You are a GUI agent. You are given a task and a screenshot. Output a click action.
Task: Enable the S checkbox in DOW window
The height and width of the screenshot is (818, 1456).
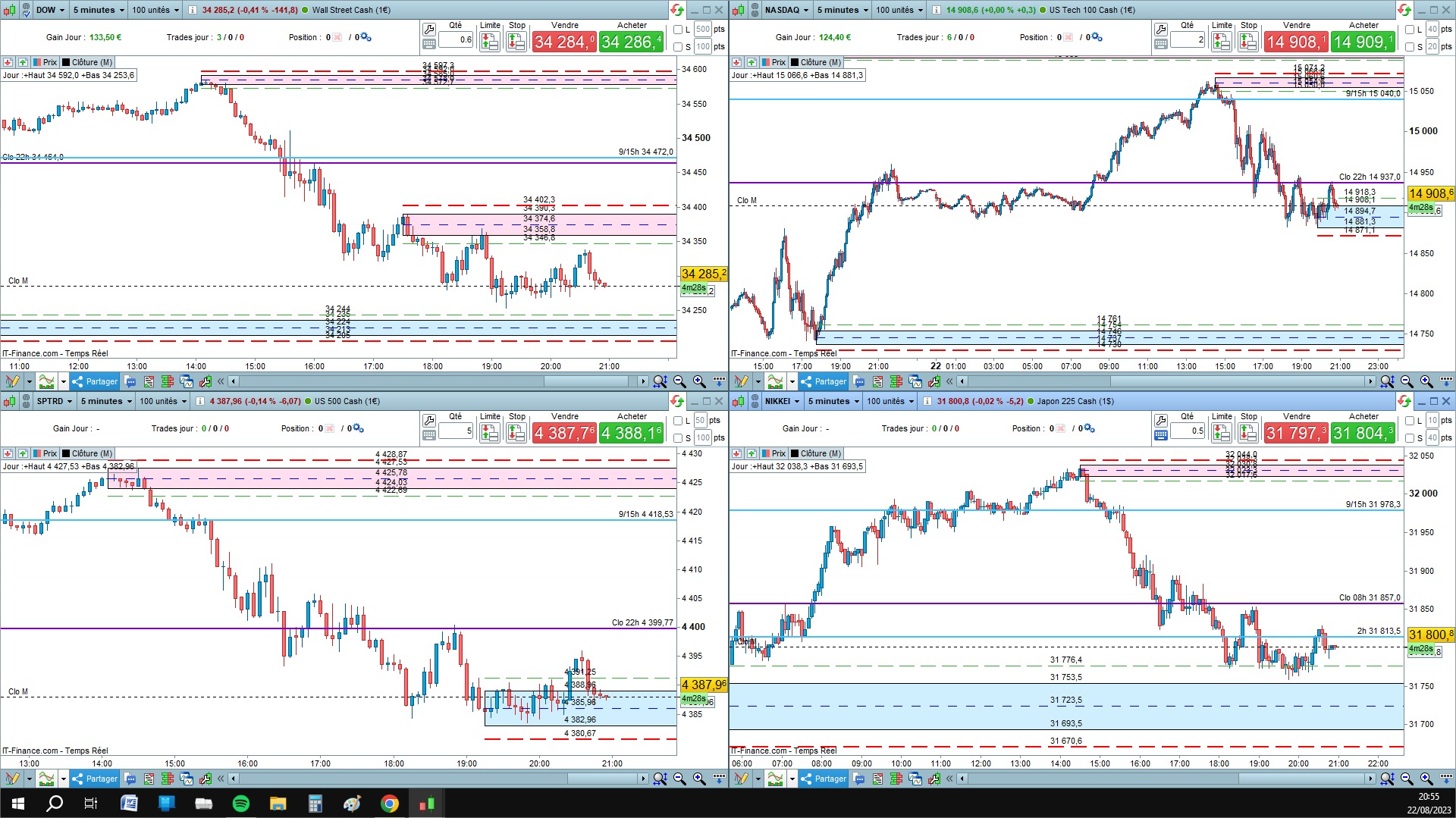coord(679,47)
